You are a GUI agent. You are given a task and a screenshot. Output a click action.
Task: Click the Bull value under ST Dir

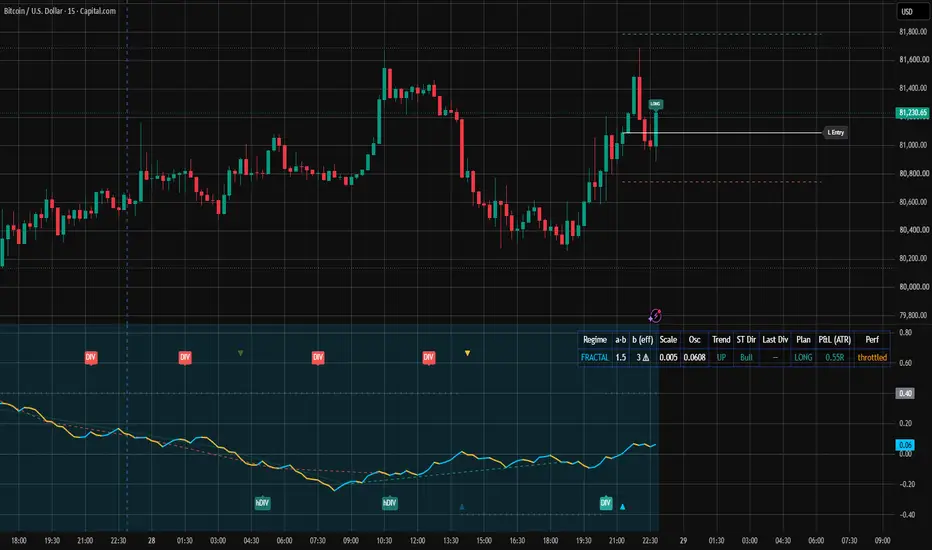click(746, 357)
